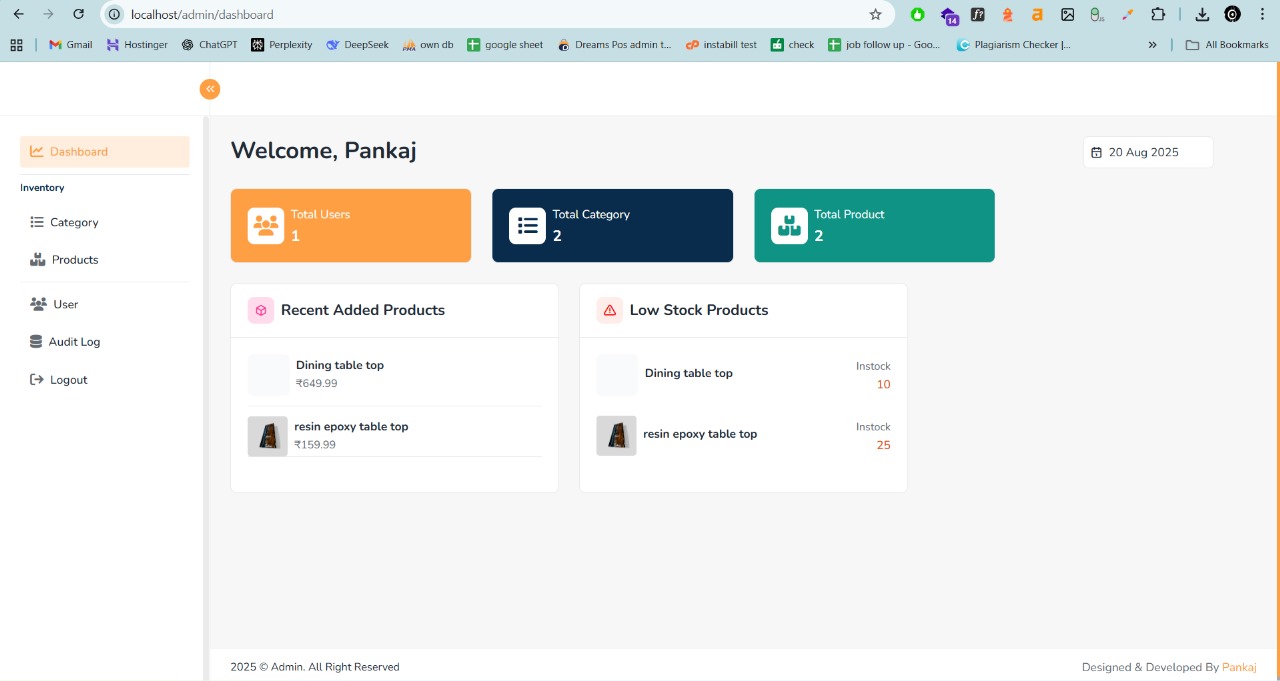Click the Audit Log stack icon
Screen dimensions: 1280x681
click(x=36, y=341)
